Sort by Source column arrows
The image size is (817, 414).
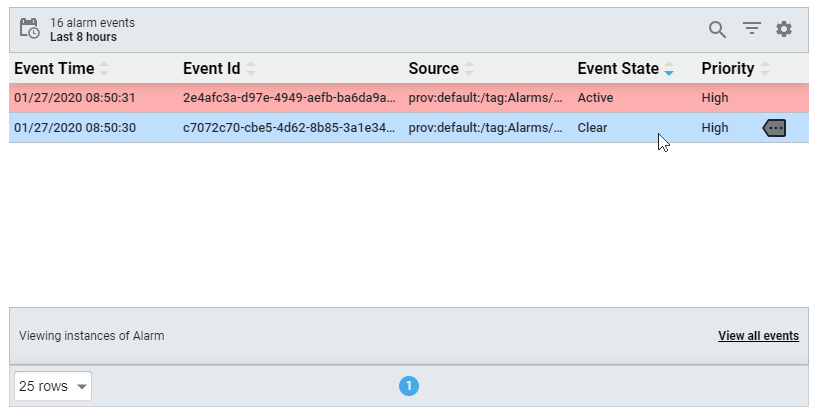click(x=469, y=69)
